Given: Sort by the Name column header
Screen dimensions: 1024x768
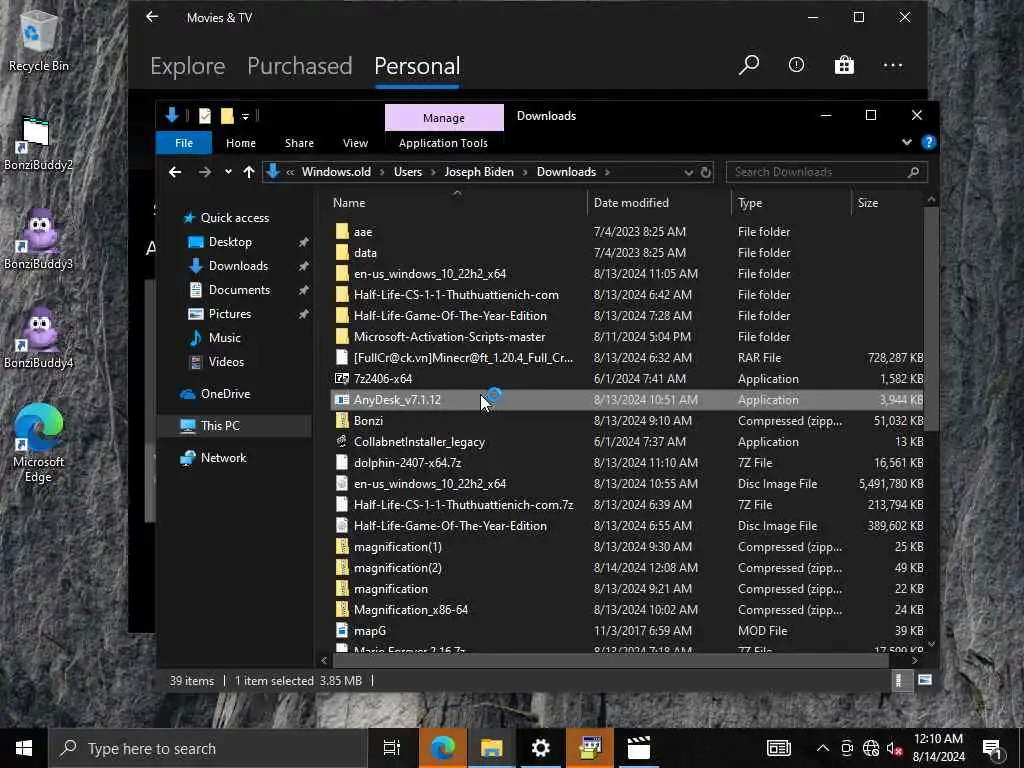Looking at the screenshot, I should pyautogui.click(x=457, y=203).
